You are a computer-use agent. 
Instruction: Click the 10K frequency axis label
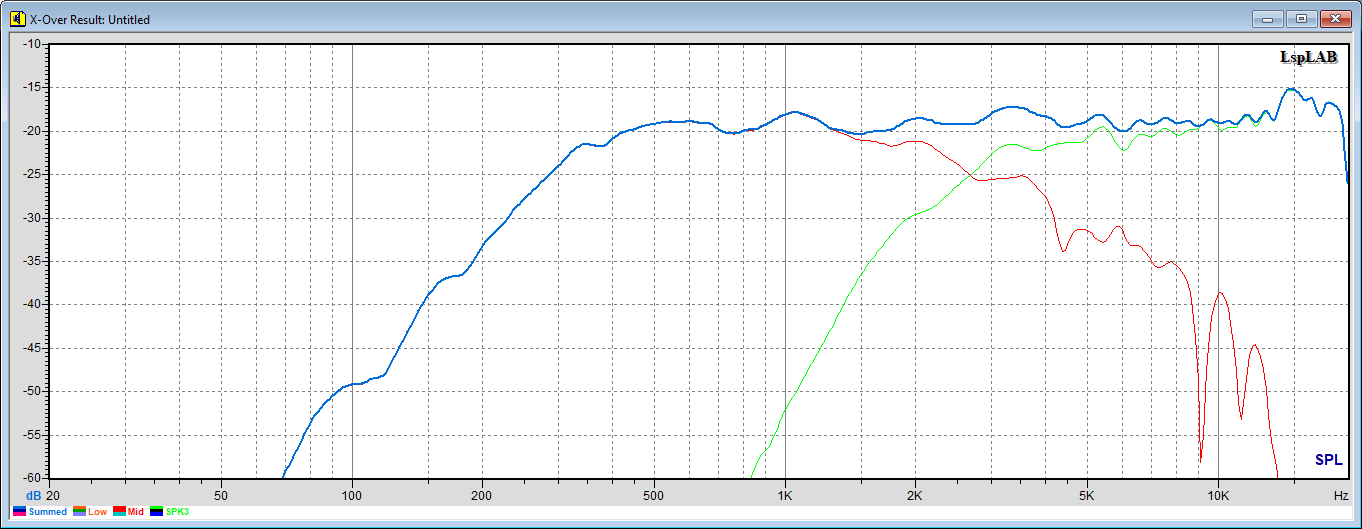[1218, 495]
